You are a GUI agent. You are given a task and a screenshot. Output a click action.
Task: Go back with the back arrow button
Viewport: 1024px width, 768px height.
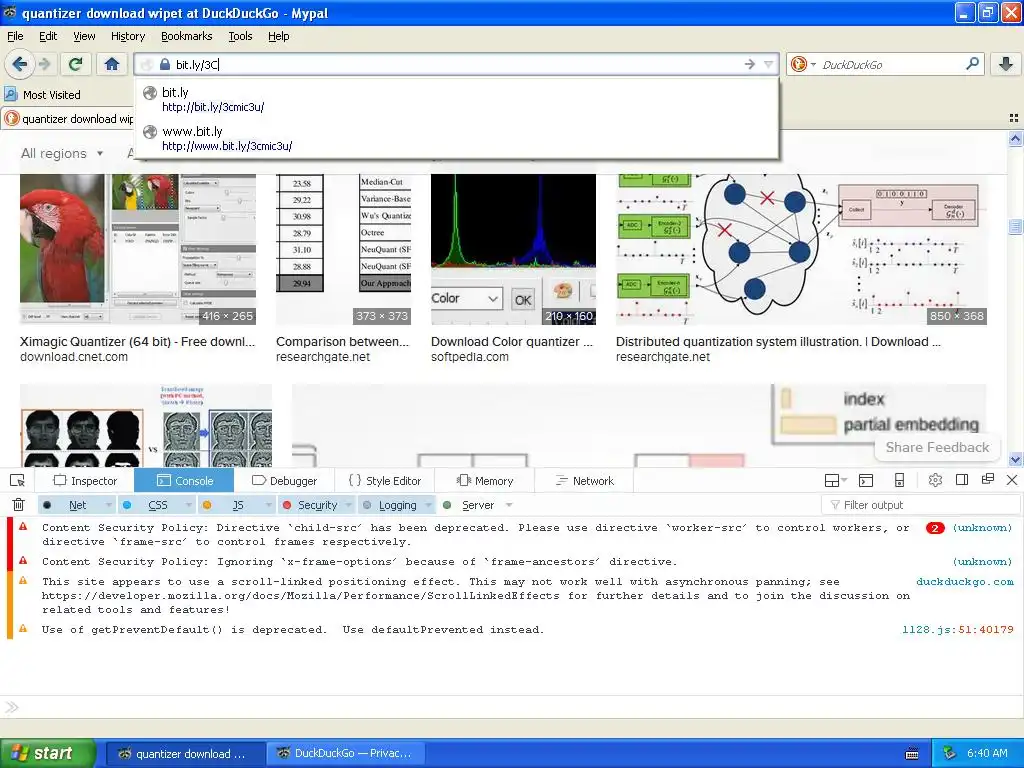pos(20,64)
